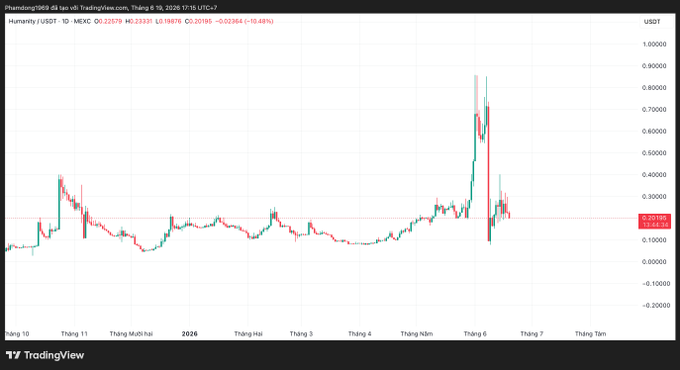The width and height of the screenshot is (680, 370).
Task: Click the 0.70000 price axis label
Action: (x=654, y=109)
